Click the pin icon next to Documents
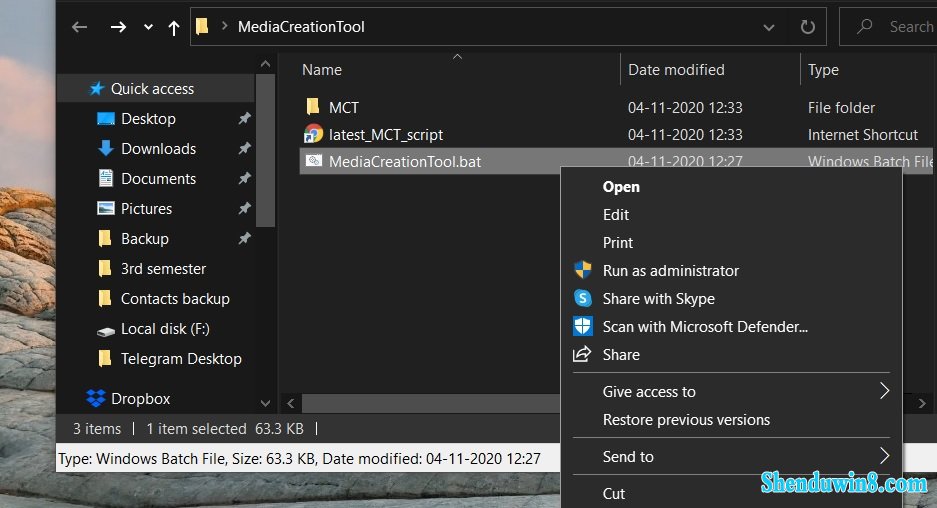This screenshot has width=937, height=508. (x=244, y=178)
